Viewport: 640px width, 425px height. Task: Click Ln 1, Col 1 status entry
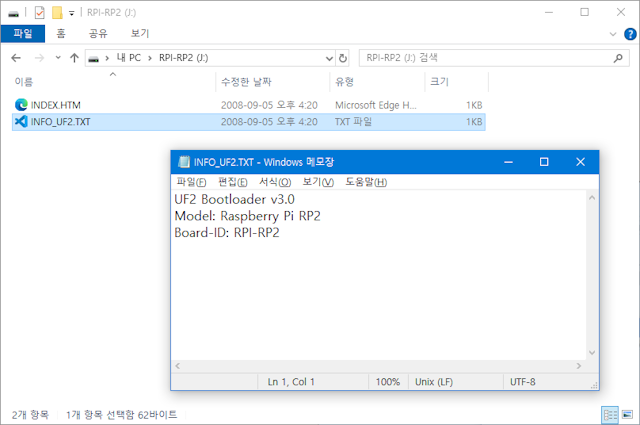click(x=291, y=382)
